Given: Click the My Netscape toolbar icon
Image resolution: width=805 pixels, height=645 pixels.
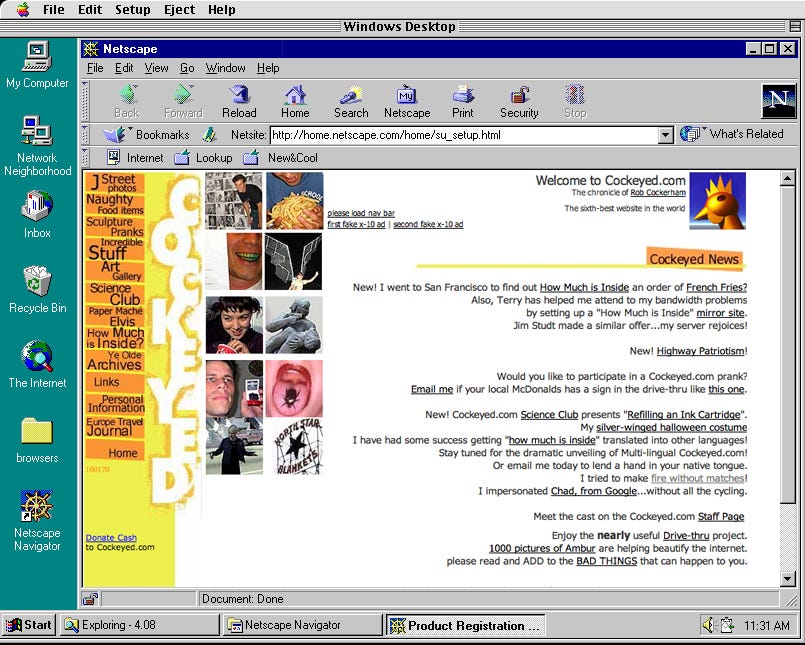Looking at the screenshot, I should click(407, 101).
